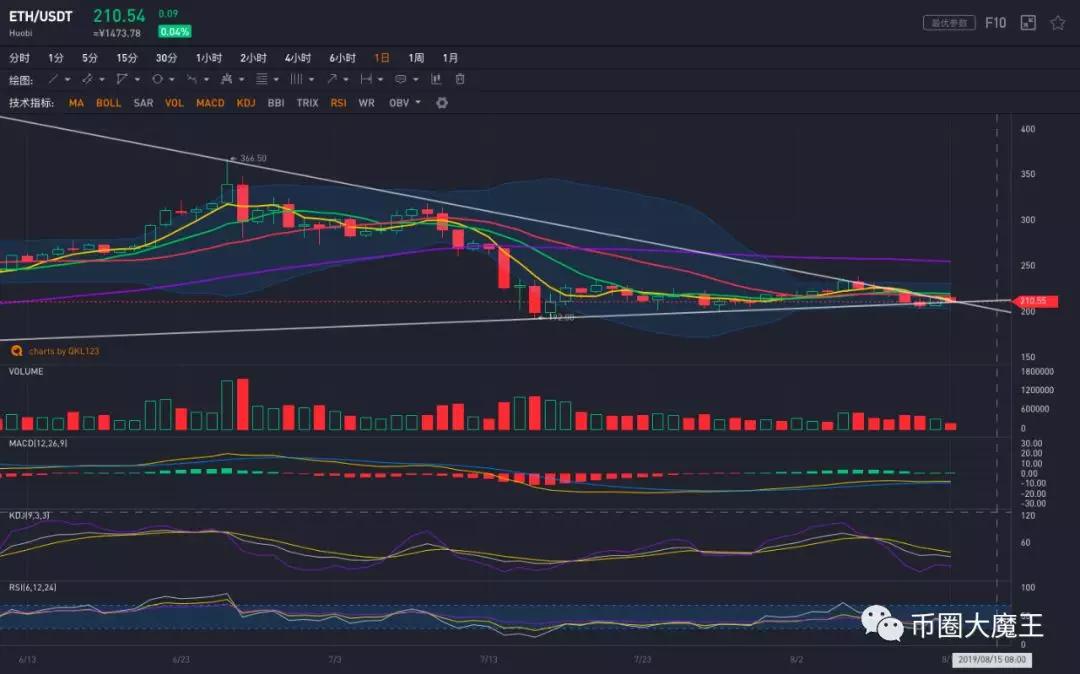This screenshot has width=1080, height=674.
Task: Select the circle shape drawing tool
Action: [x=158, y=80]
